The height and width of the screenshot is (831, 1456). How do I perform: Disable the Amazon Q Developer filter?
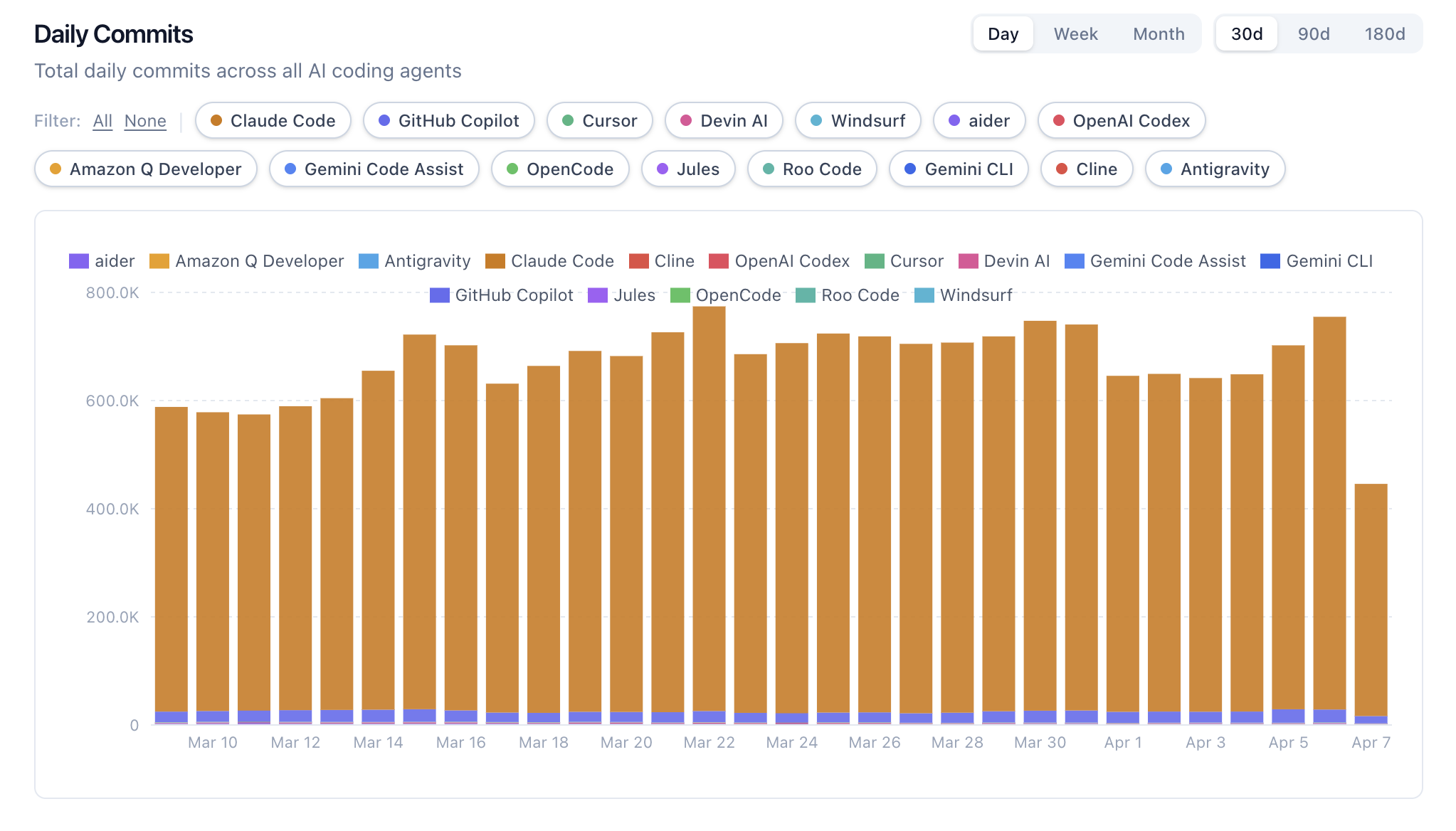click(x=146, y=169)
